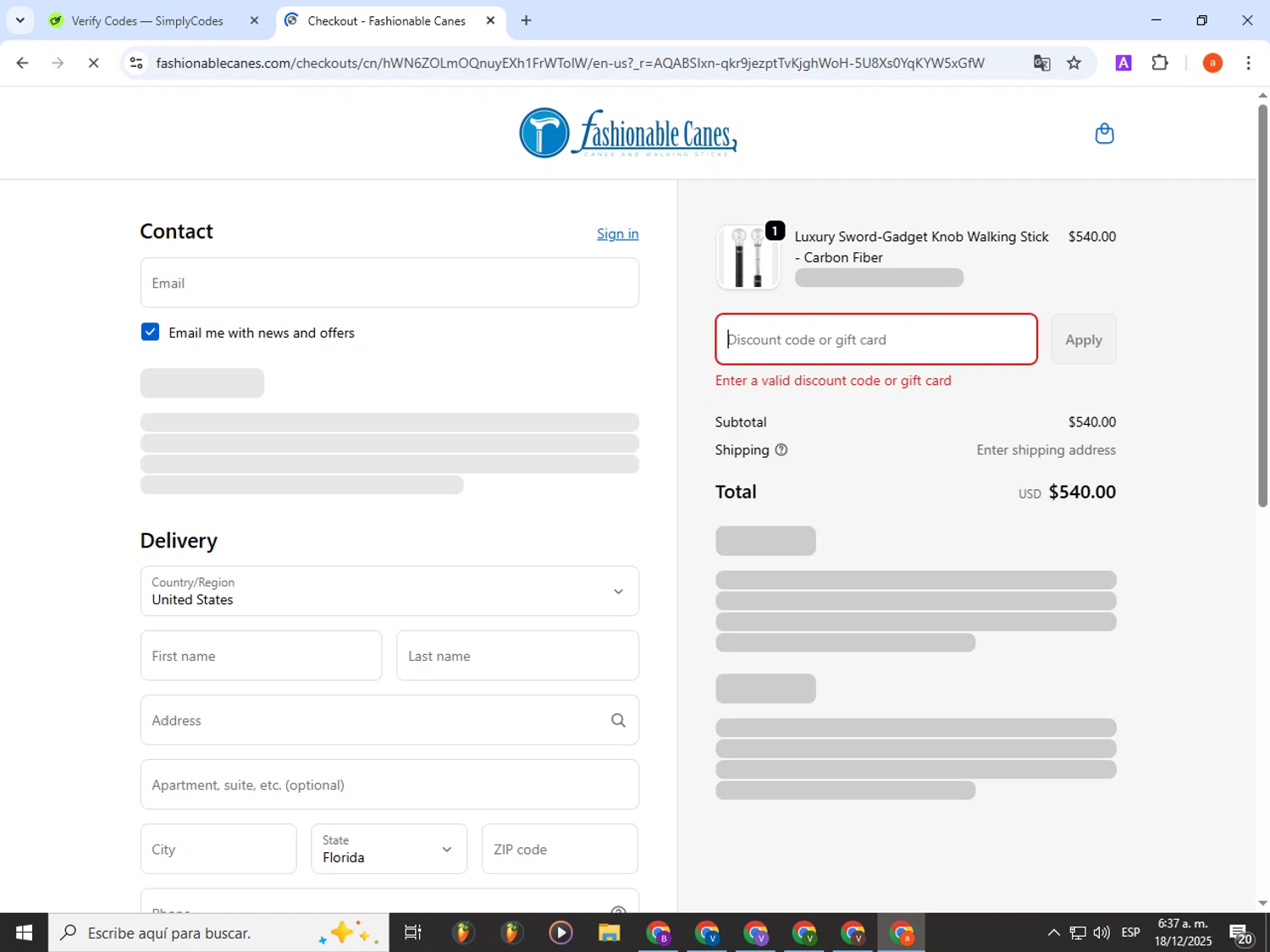This screenshot has height=952, width=1270.
Task: Click the taskbar clock and date
Action: coord(1183,933)
